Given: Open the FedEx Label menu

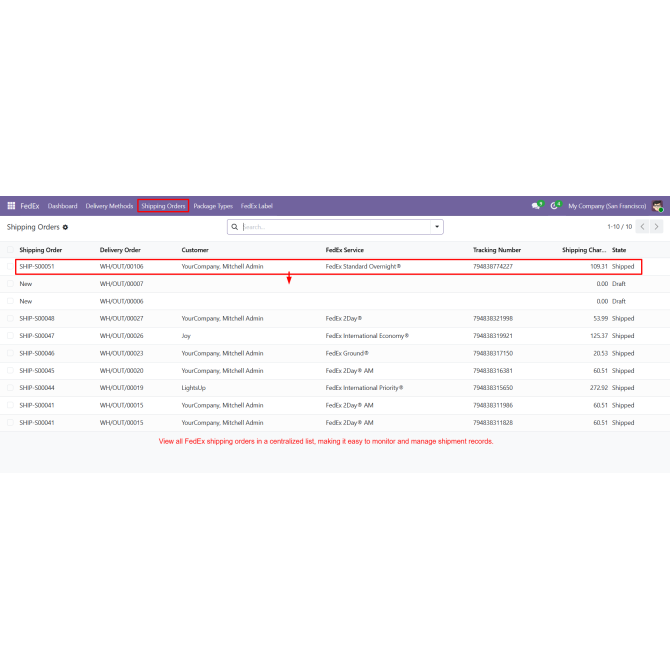Looking at the screenshot, I should (256, 206).
